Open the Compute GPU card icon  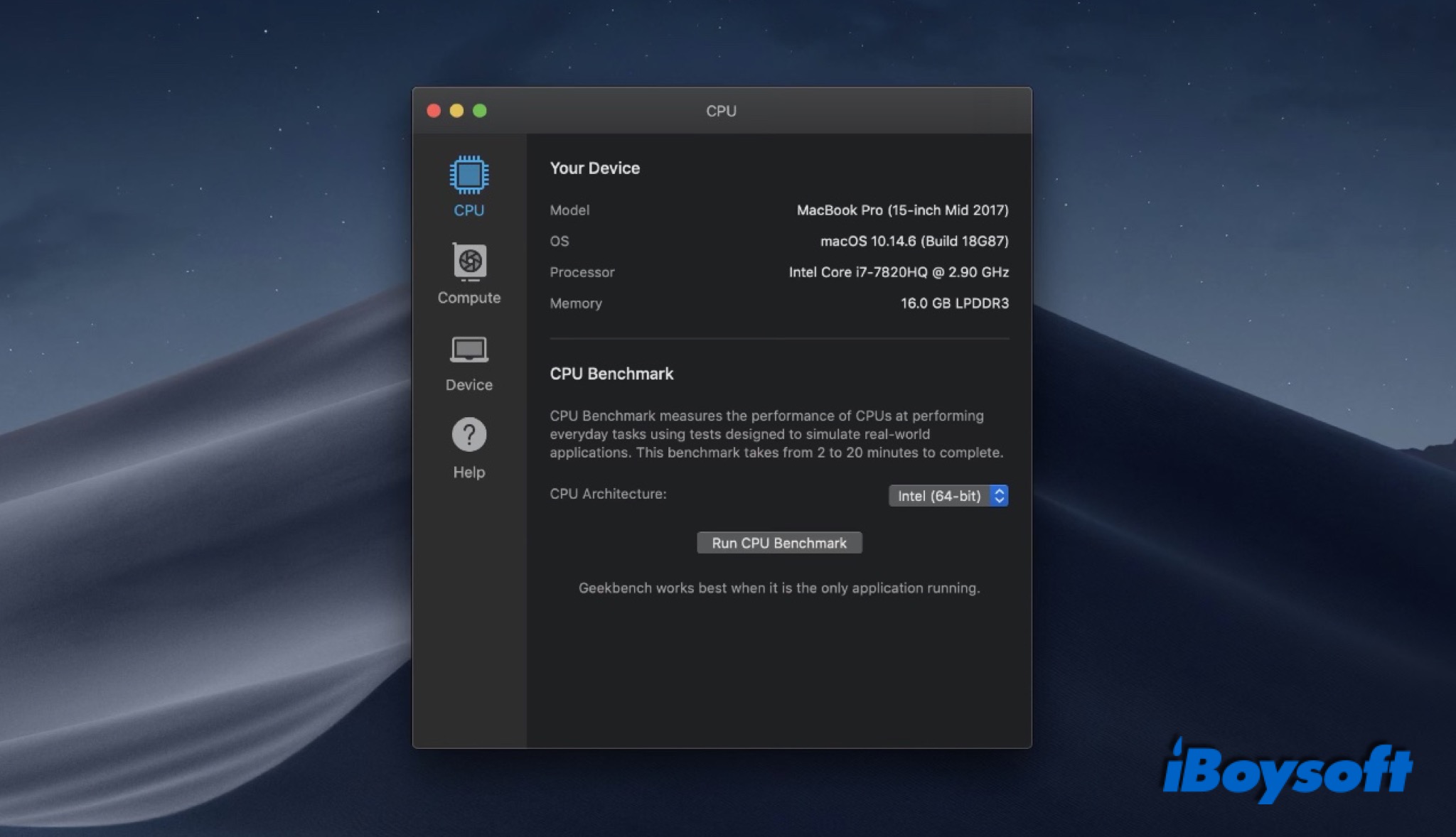[469, 261]
